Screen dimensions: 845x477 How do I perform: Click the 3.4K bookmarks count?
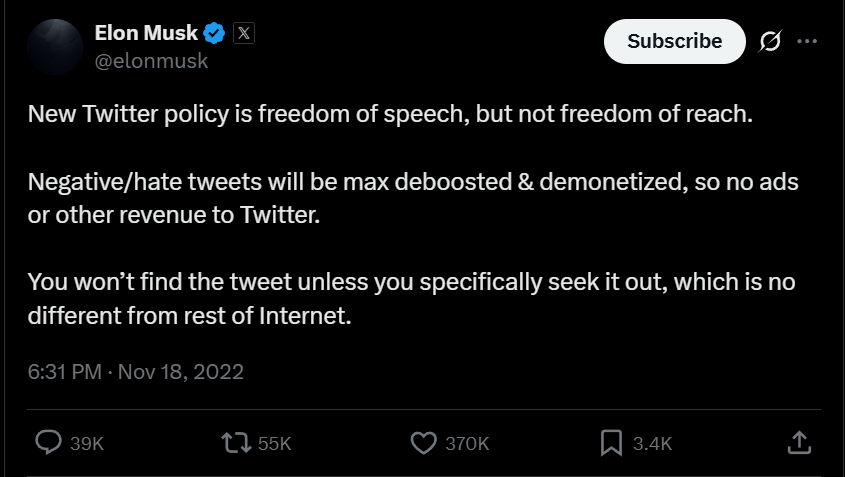coord(653,444)
